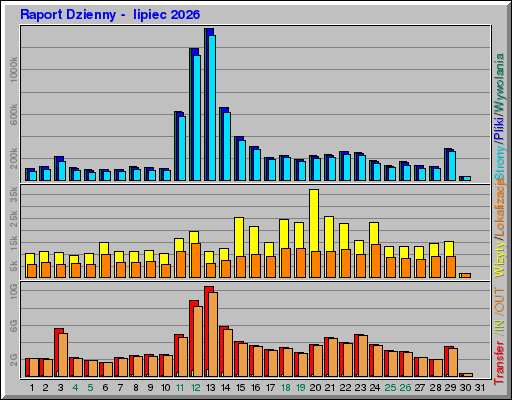Select green day 25 label
Screen dimensions: 512x400
390,388
